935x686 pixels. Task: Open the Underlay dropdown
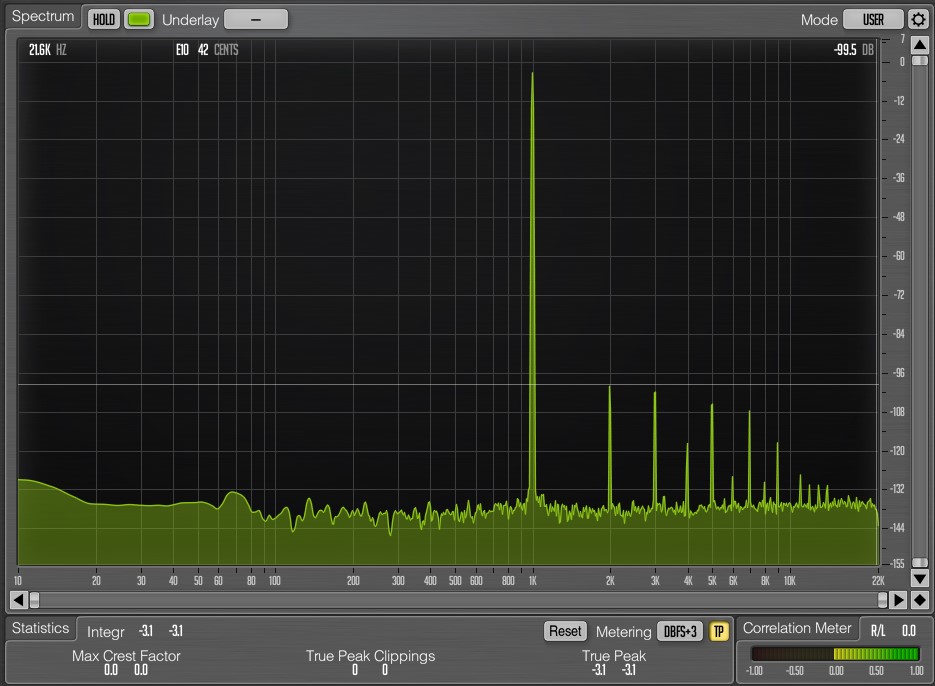(x=256, y=19)
